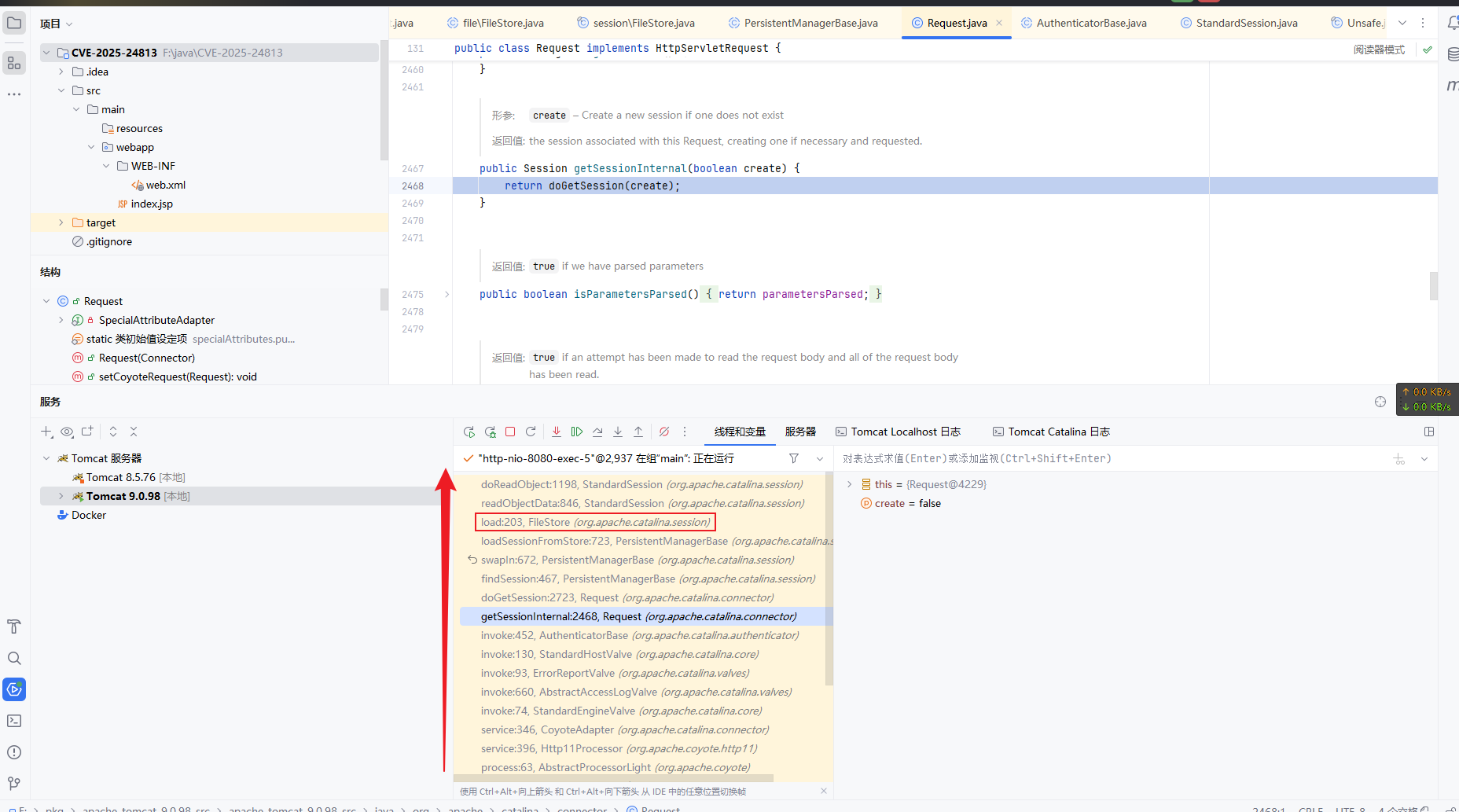This screenshot has width=1459, height=812.
Task: Filter the thread frames list
Action: (x=794, y=458)
